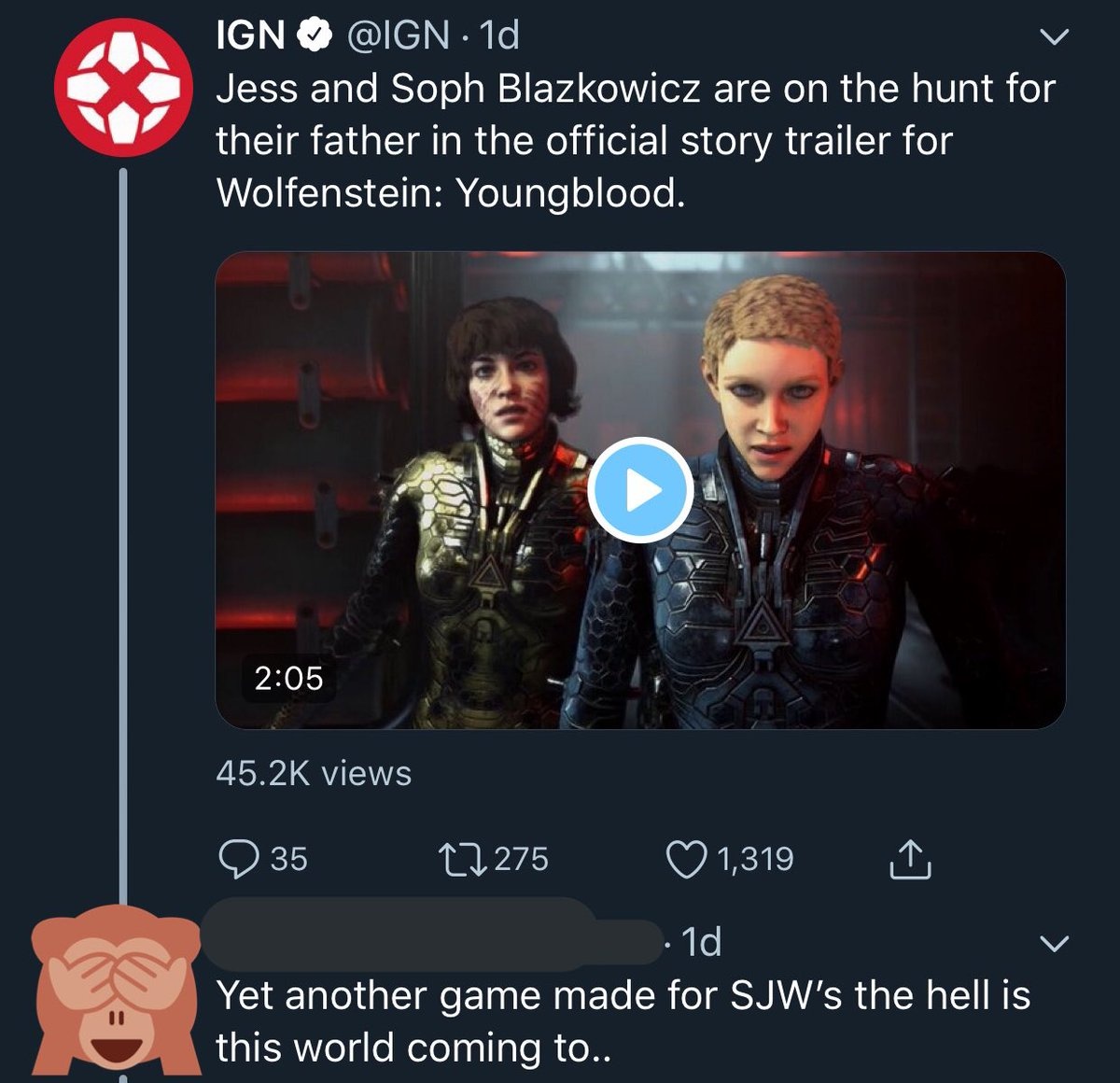Click the verified badge next to IGN

click(x=315, y=36)
